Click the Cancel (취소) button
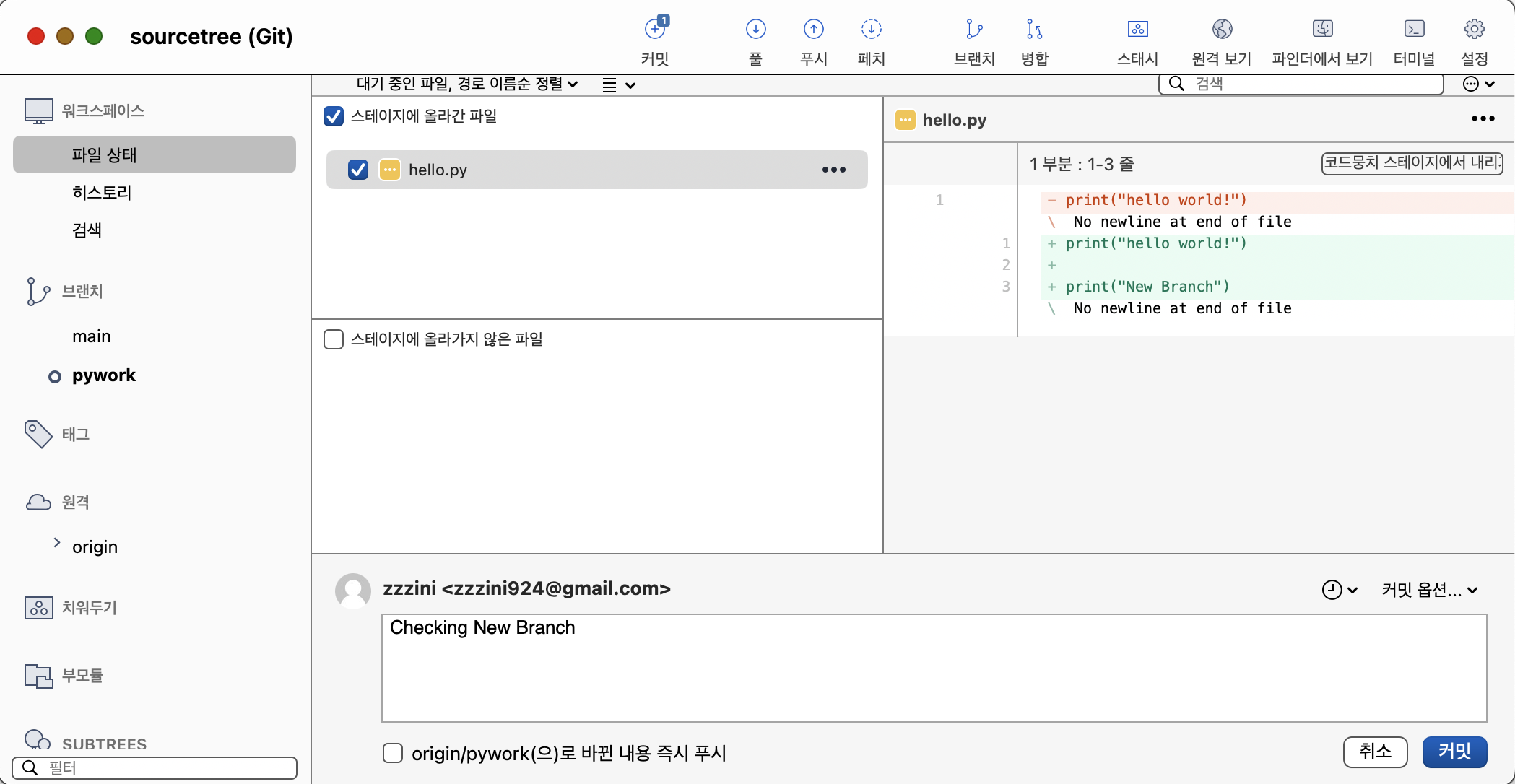The width and height of the screenshot is (1515, 784). coord(1375,752)
